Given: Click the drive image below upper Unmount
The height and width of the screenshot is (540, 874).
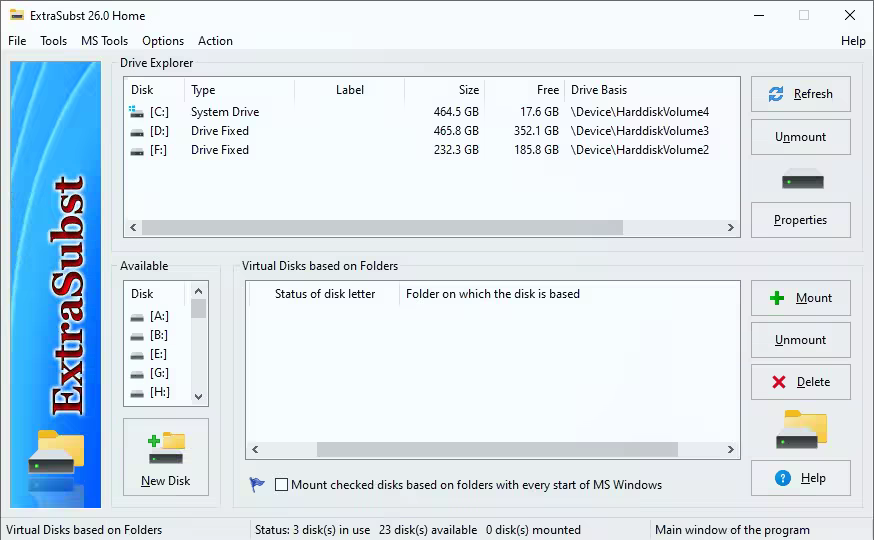Looking at the screenshot, I should click(x=802, y=180).
